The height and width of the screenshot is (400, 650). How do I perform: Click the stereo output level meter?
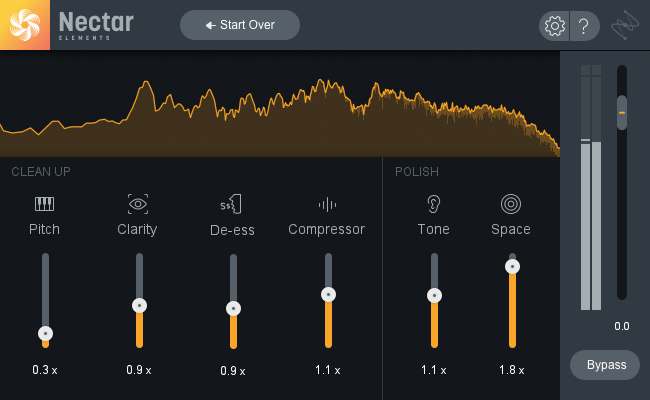coord(591,187)
